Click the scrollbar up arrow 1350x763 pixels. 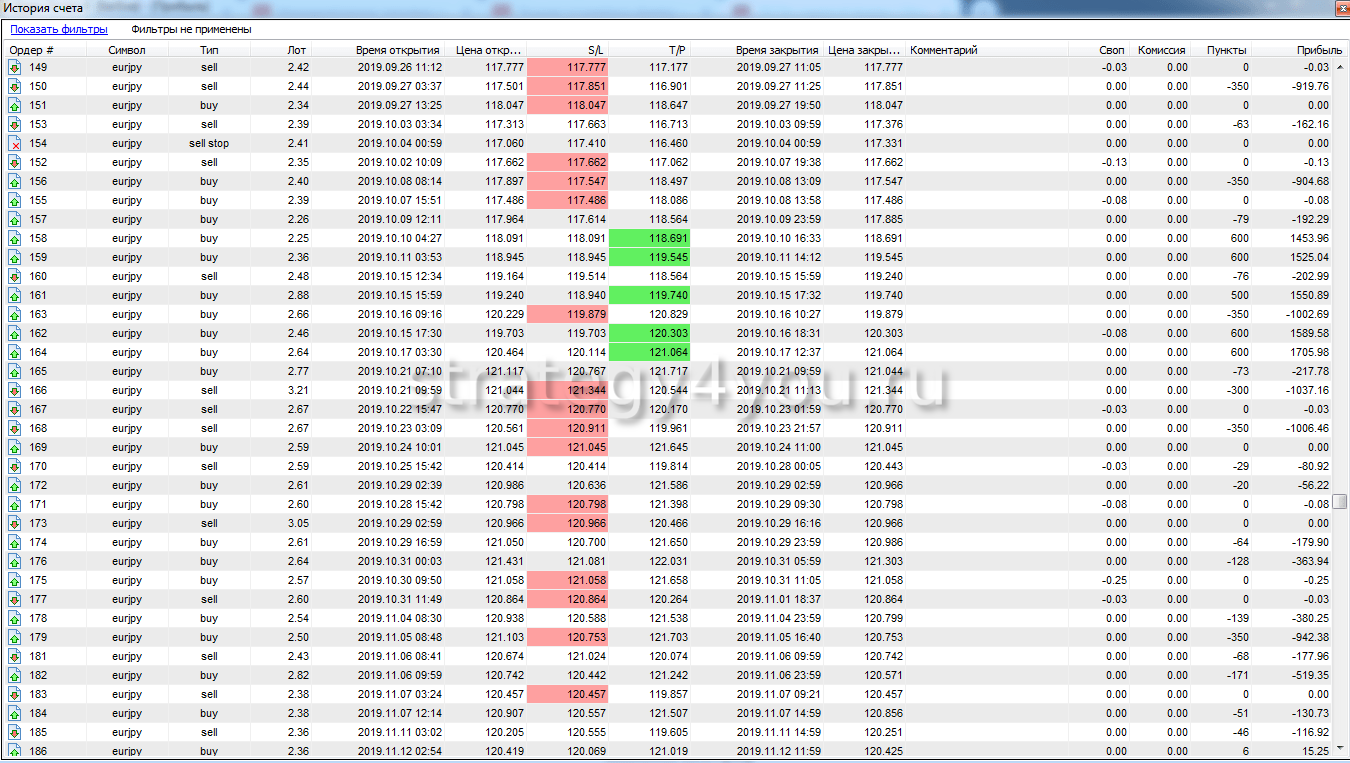point(1341,66)
